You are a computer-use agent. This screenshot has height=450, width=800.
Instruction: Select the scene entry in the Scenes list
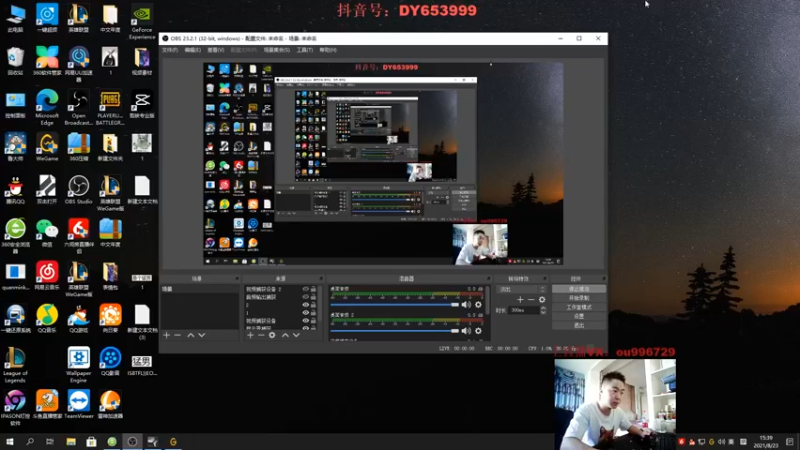199,289
